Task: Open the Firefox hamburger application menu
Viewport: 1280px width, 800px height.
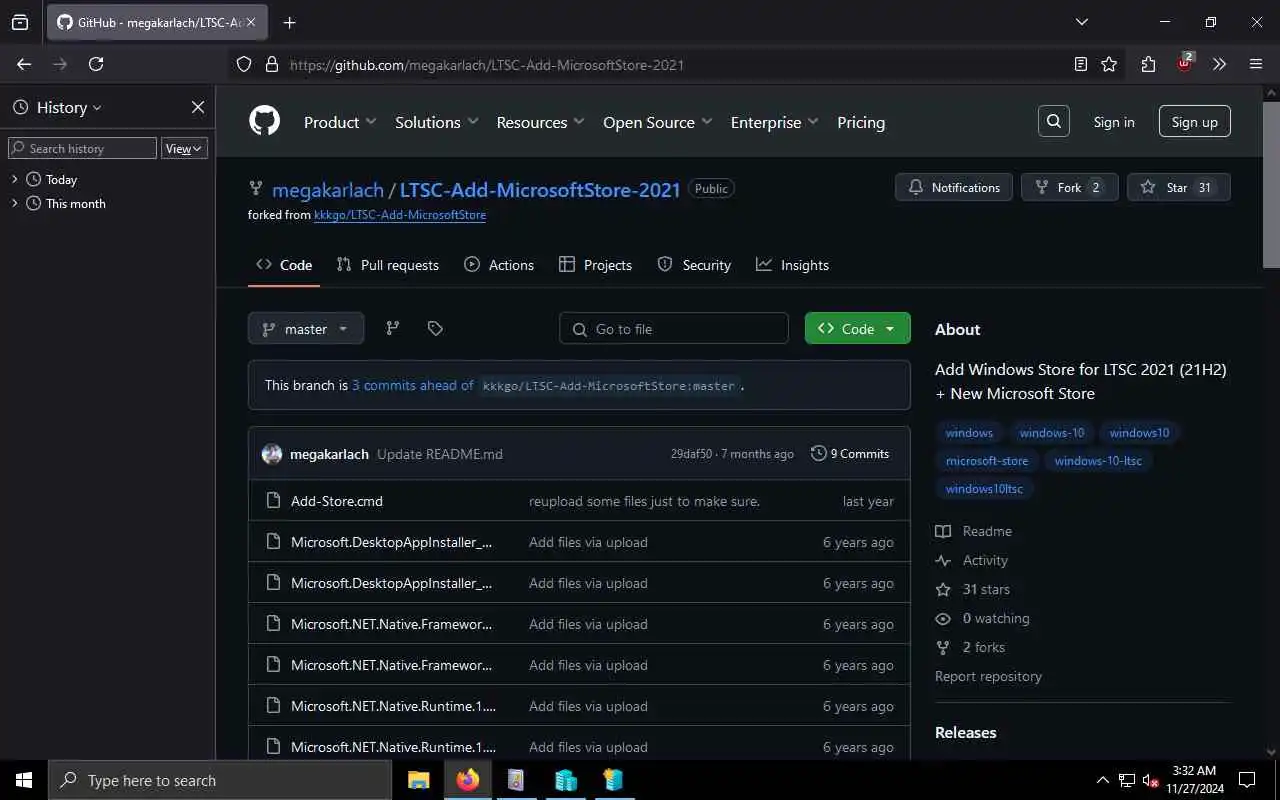Action: [1256, 64]
